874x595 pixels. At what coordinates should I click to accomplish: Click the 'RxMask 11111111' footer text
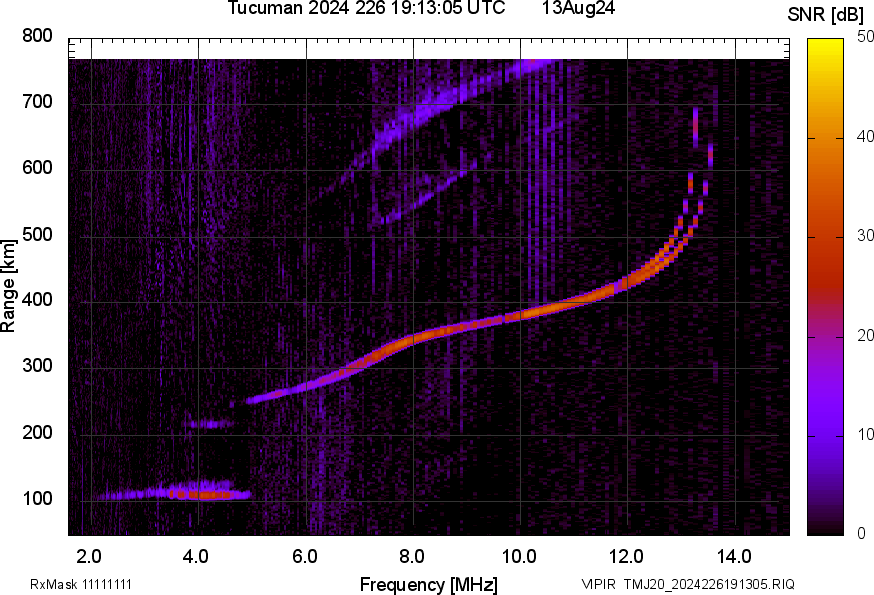point(81,584)
